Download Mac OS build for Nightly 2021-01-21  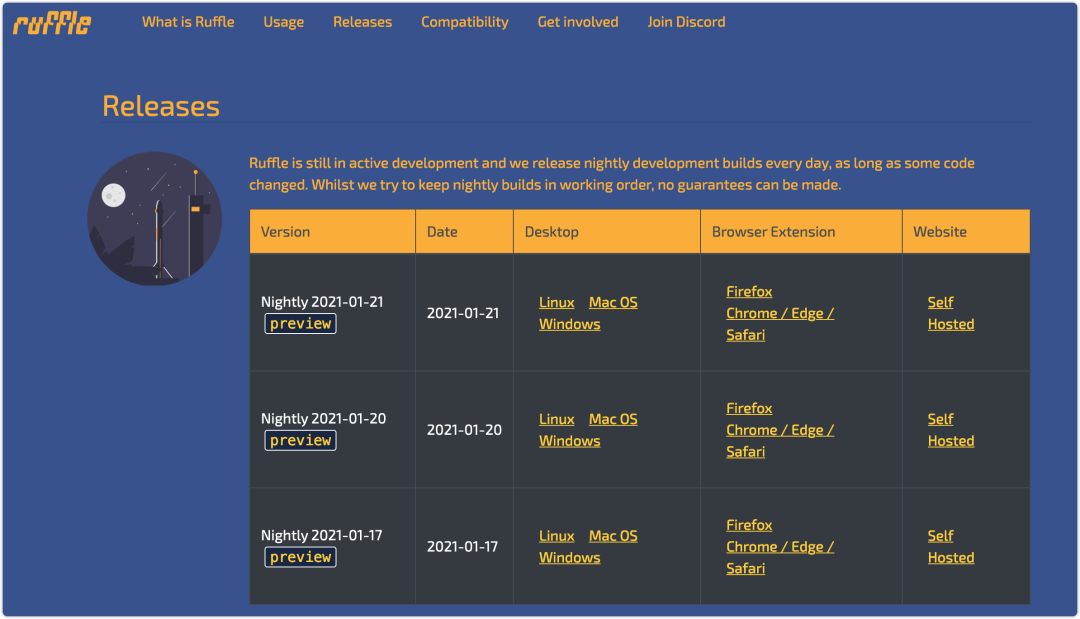click(613, 302)
